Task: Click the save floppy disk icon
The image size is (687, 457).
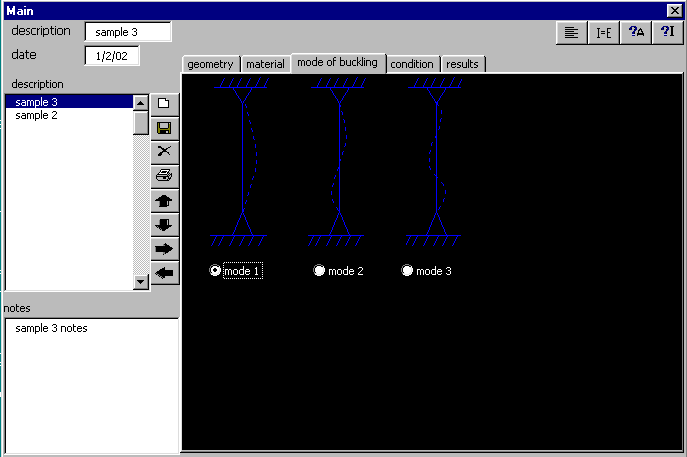Action: [164, 127]
